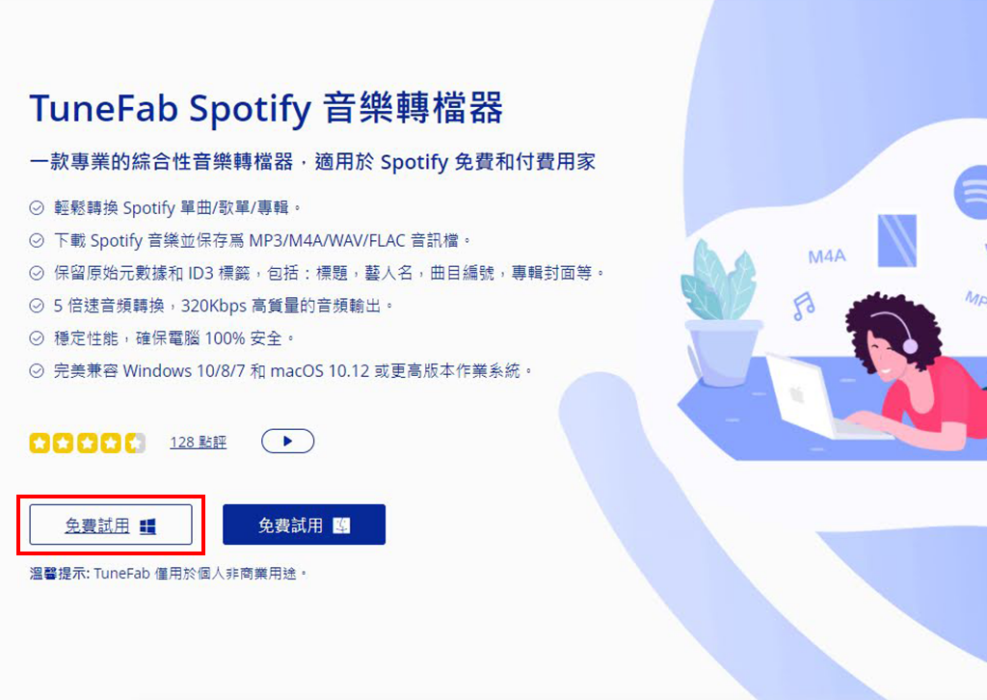The image size is (987, 700).
Task: Click the 溫馨提示 notice text
Action: coord(168,573)
